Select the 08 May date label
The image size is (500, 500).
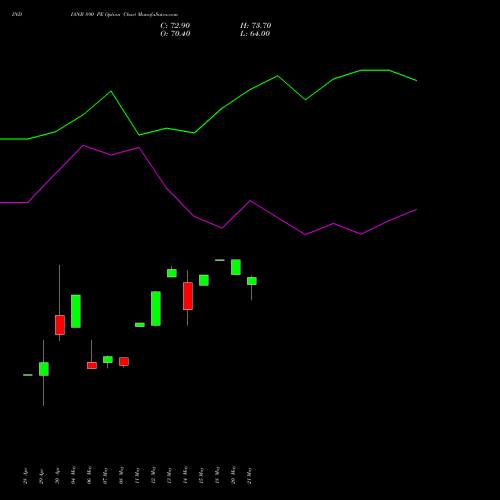121,475
